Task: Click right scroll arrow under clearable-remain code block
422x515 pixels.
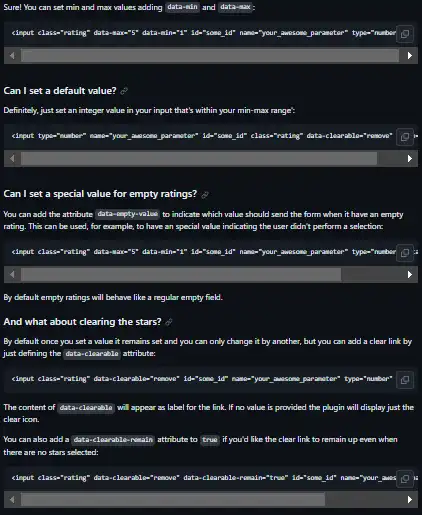Action: pos(410,500)
